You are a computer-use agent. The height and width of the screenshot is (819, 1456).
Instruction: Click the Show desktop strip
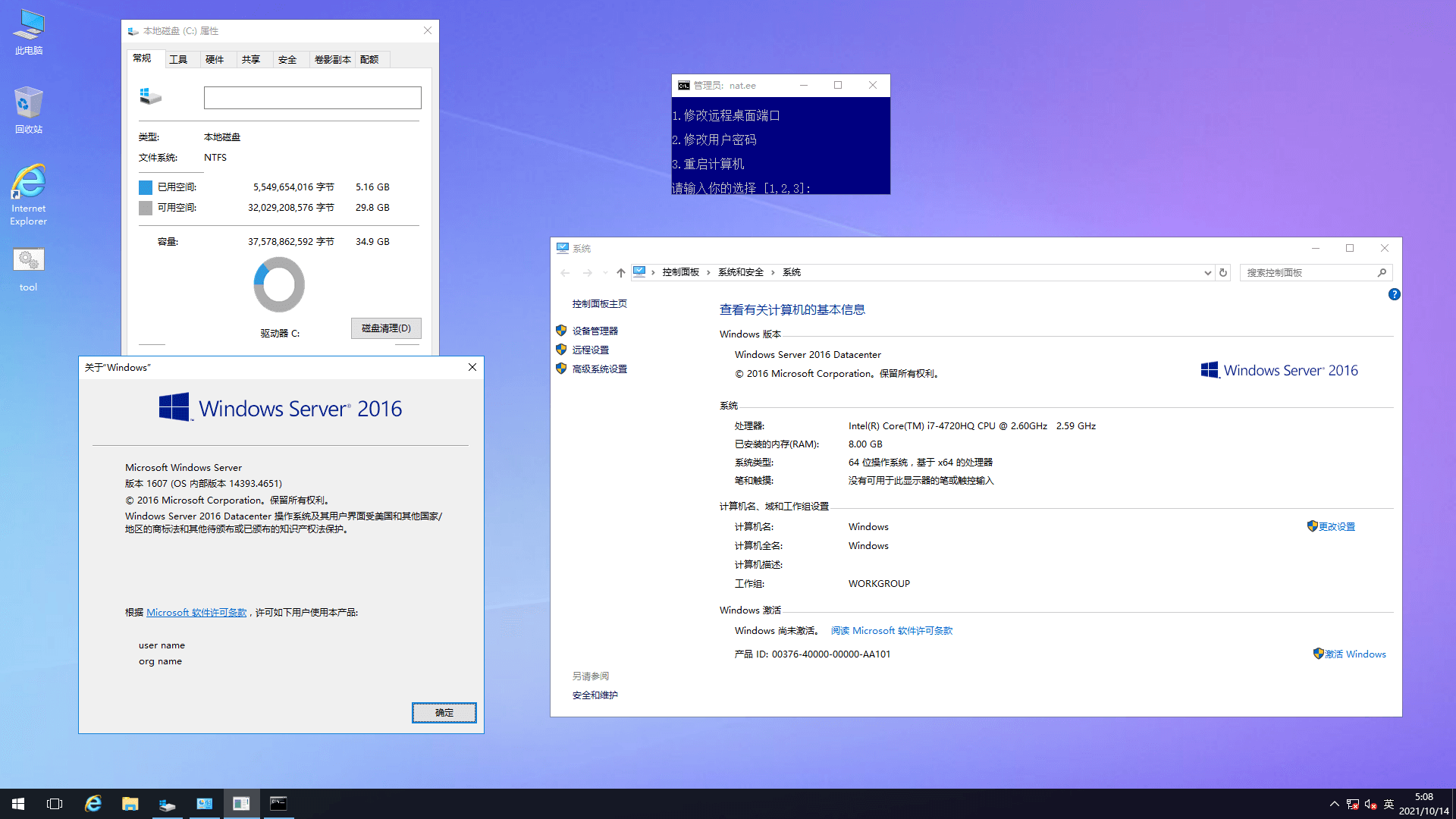point(1454,804)
